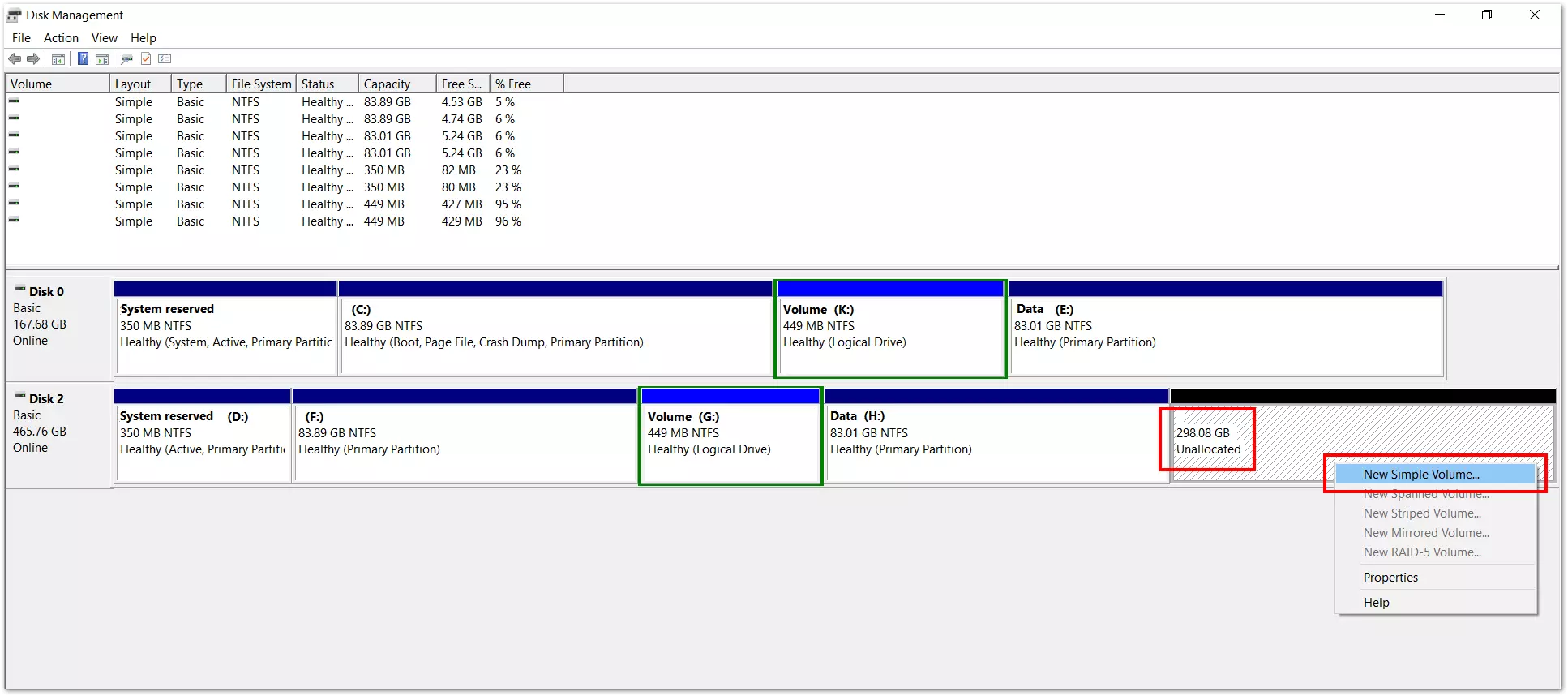Click the Forward arrow in toolbar
The height and width of the screenshot is (696, 1568).
(33, 59)
